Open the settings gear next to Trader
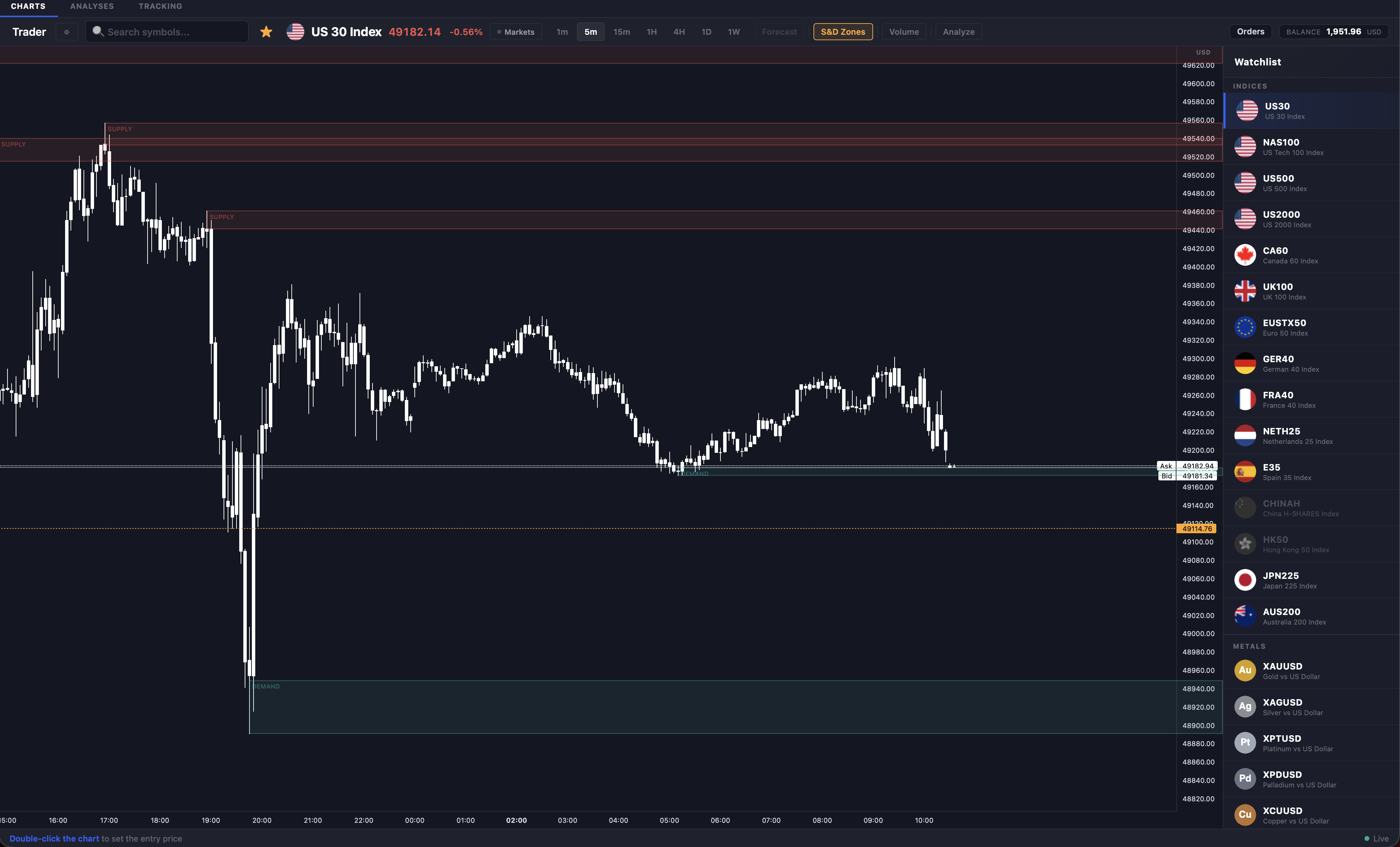This screenshot has width=1400, height=847. [66, 32]
